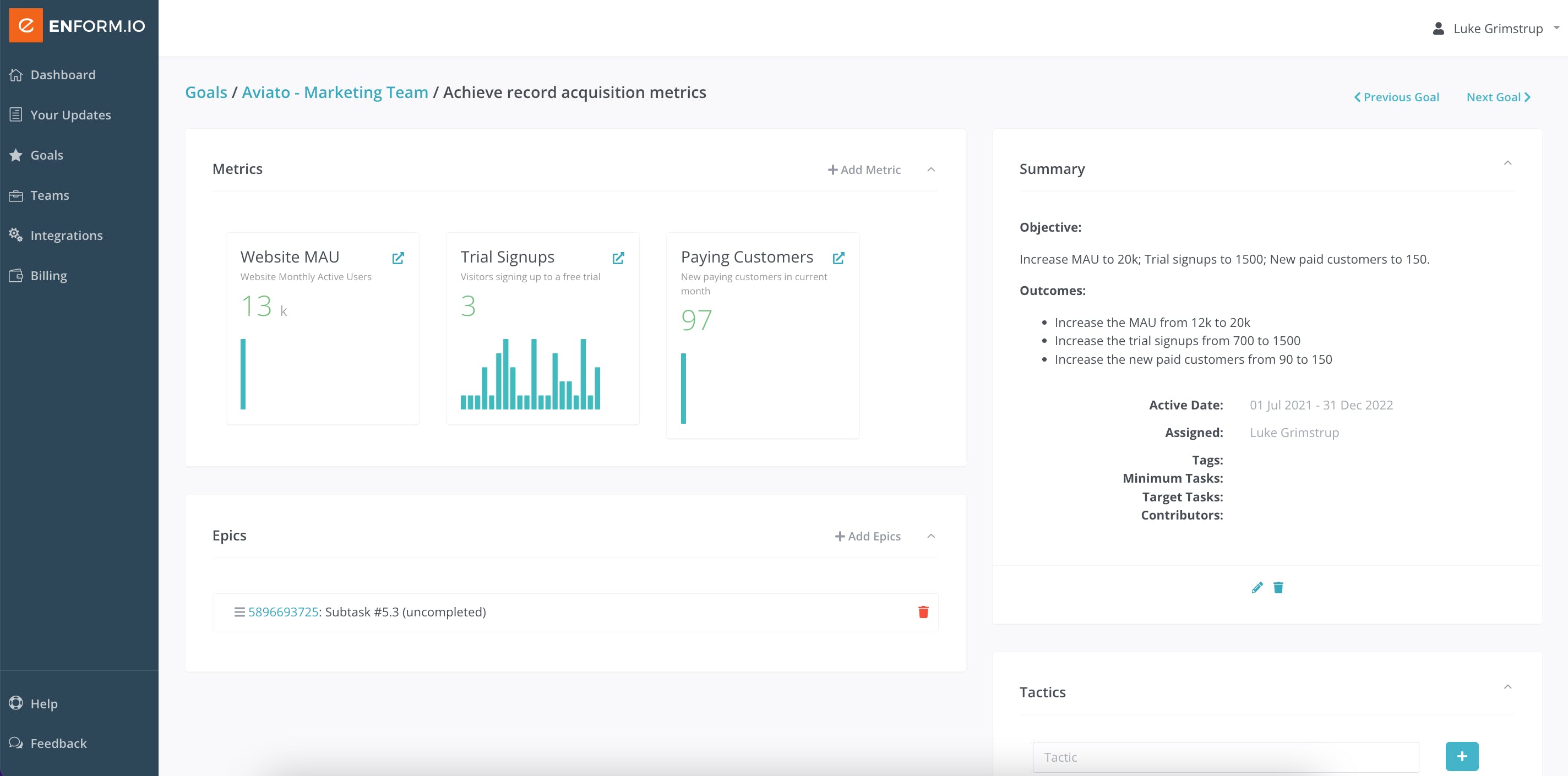Click Next Goal link
Image resolution: width=1568 pixels, height=776 pixels.
pos(1498,97)
